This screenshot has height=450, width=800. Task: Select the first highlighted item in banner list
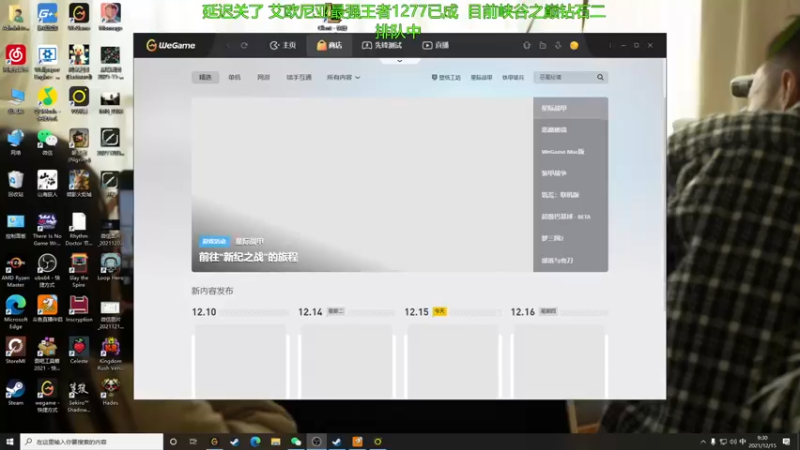coord(570,108)
